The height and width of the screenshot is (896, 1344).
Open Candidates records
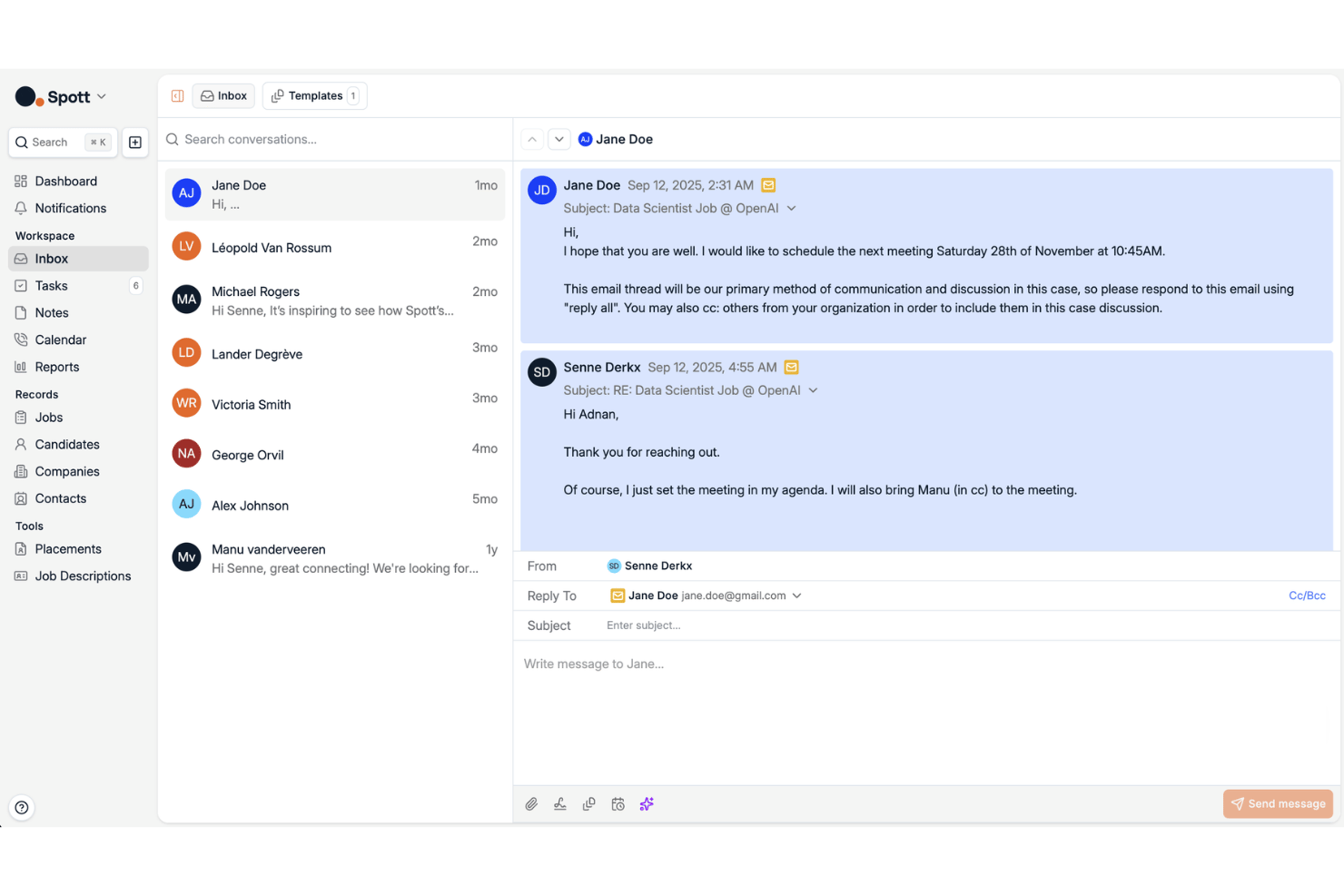coord(78,445)
